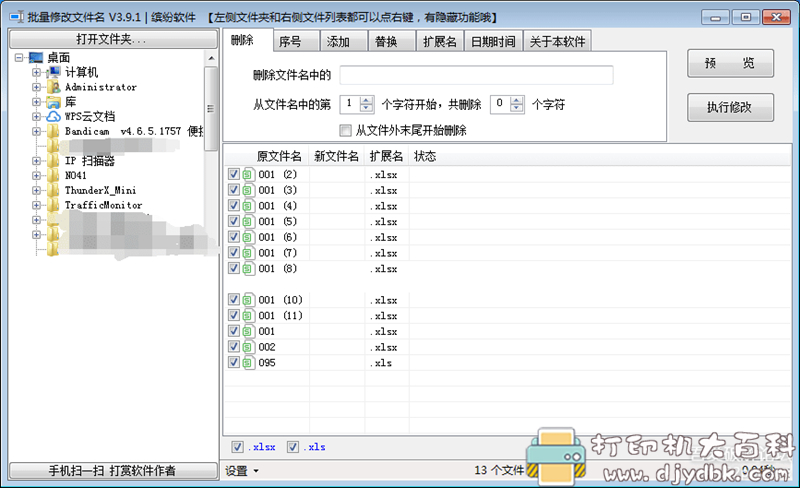Click the IP 扫描器 folder icon
The image size is (800, 488).
click(53, 161)
